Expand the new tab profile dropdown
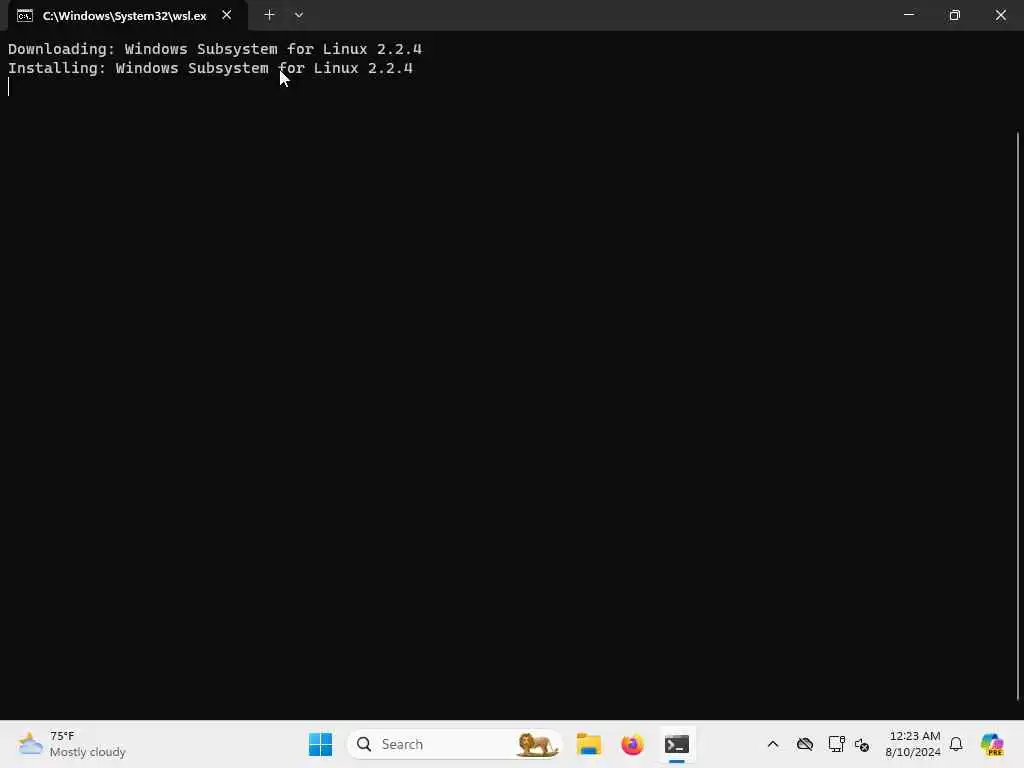This screenshot has height=768, width=1024. (298, 15)
